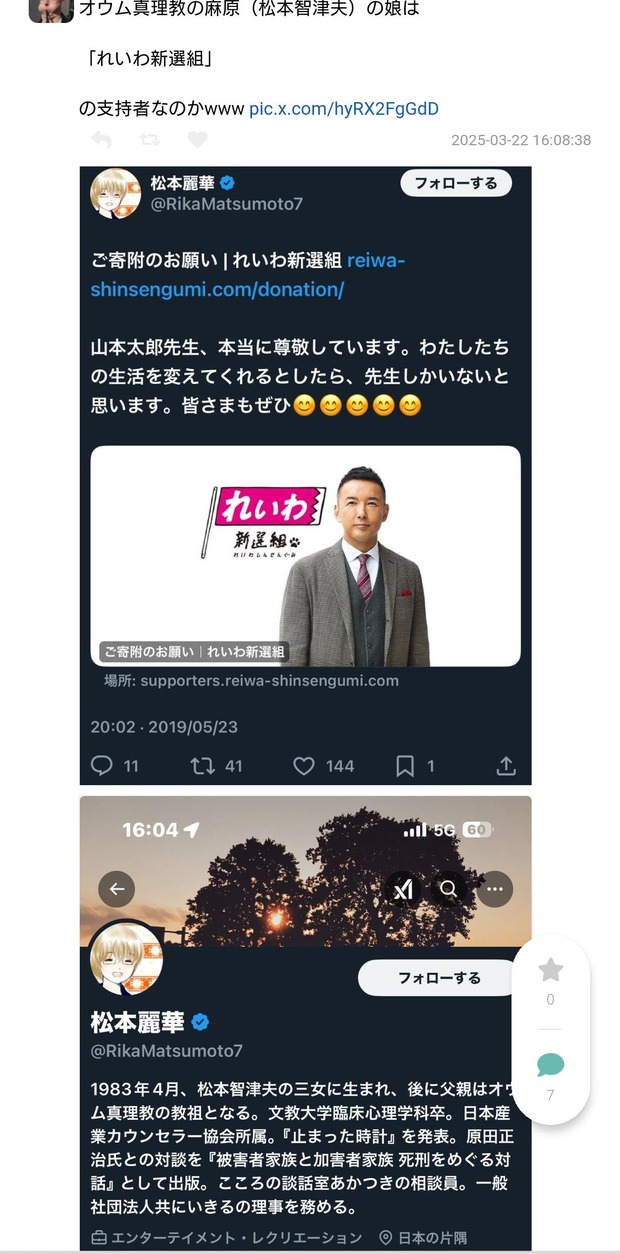
Task: Open the pic.x.com/hyRX2FgGdD link
Action: [x=343, y=108]
